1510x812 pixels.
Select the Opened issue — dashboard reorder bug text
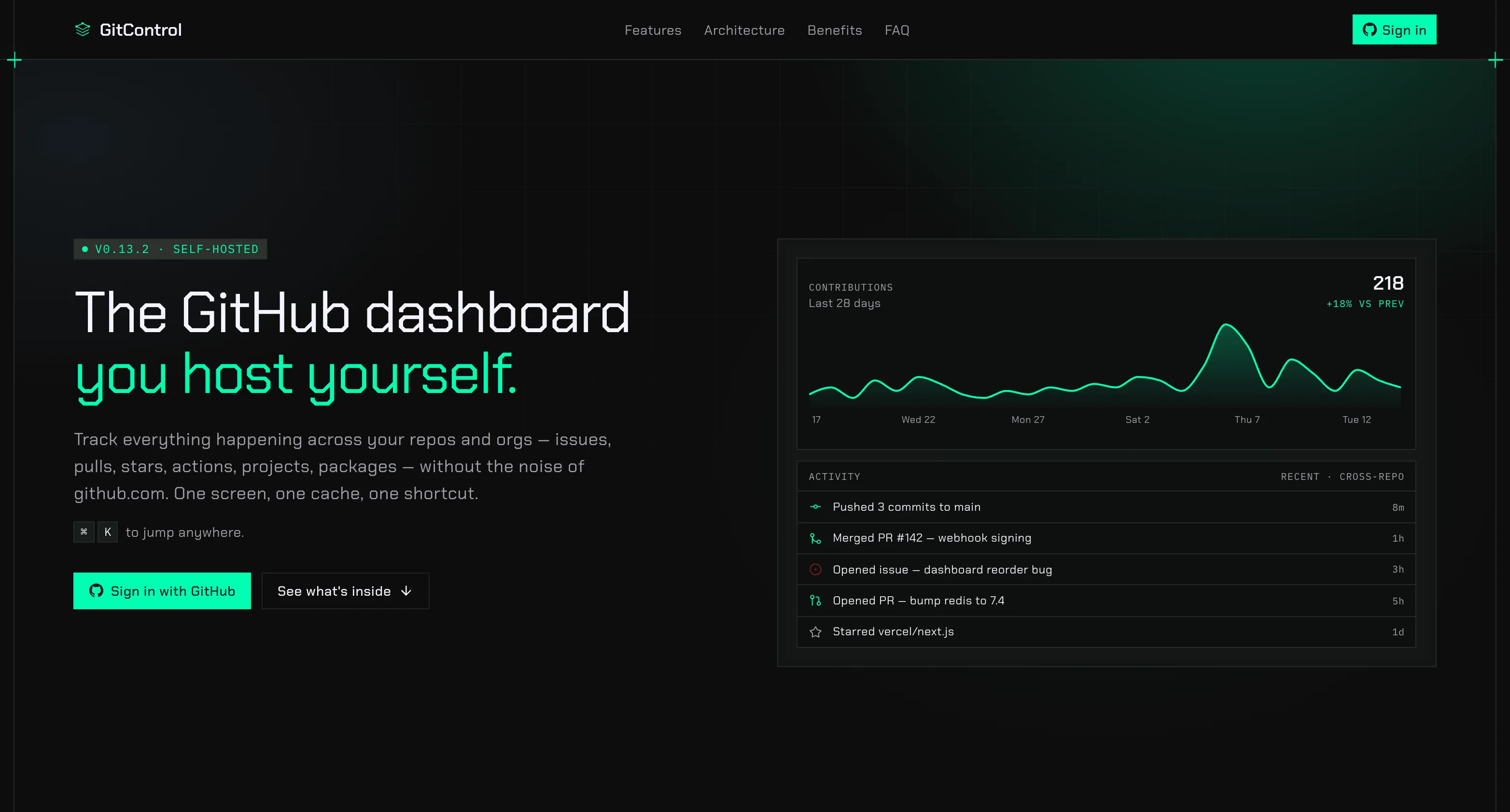943,570
